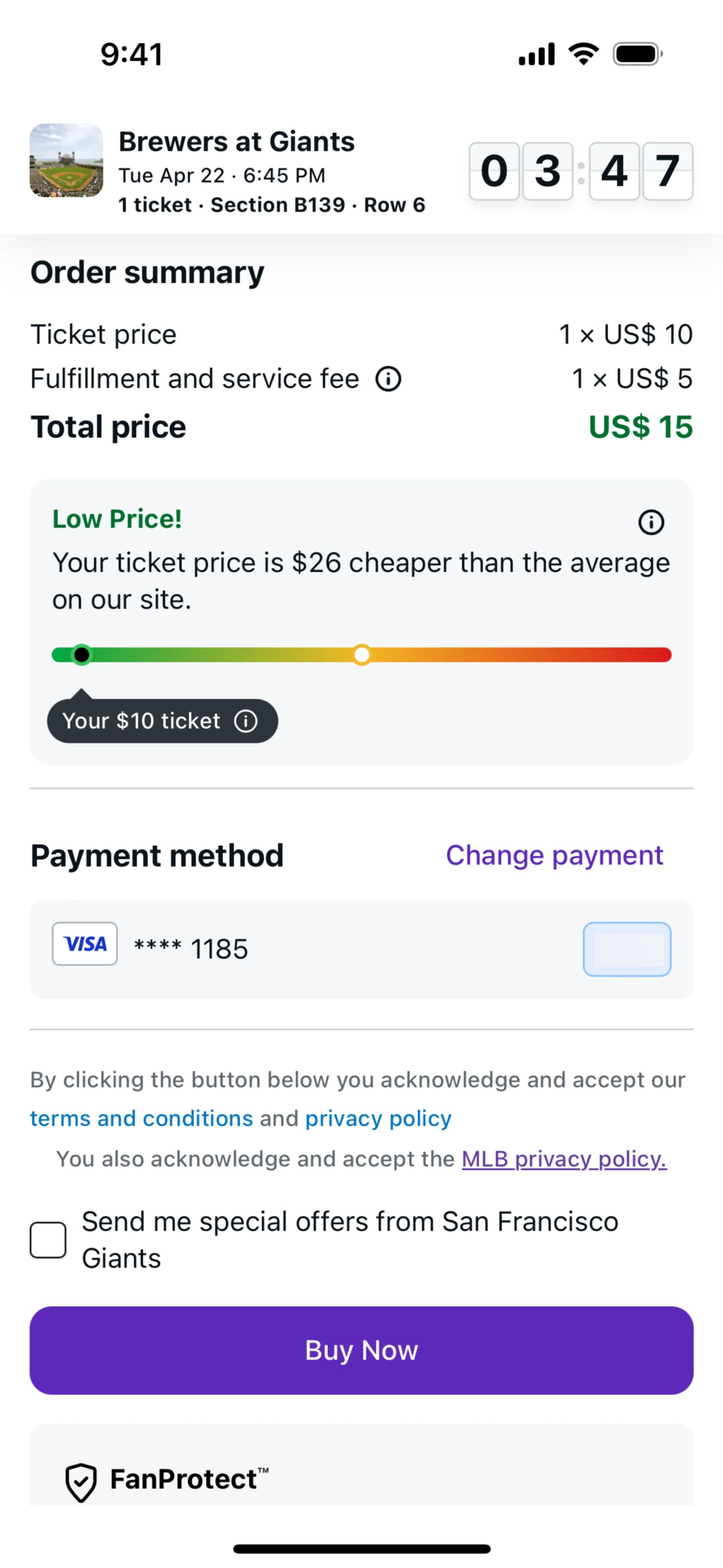Tap the info icon beside Fulfillment and service fee
This screenshot has width=723, height=1568.
click(x=388, y=379)
